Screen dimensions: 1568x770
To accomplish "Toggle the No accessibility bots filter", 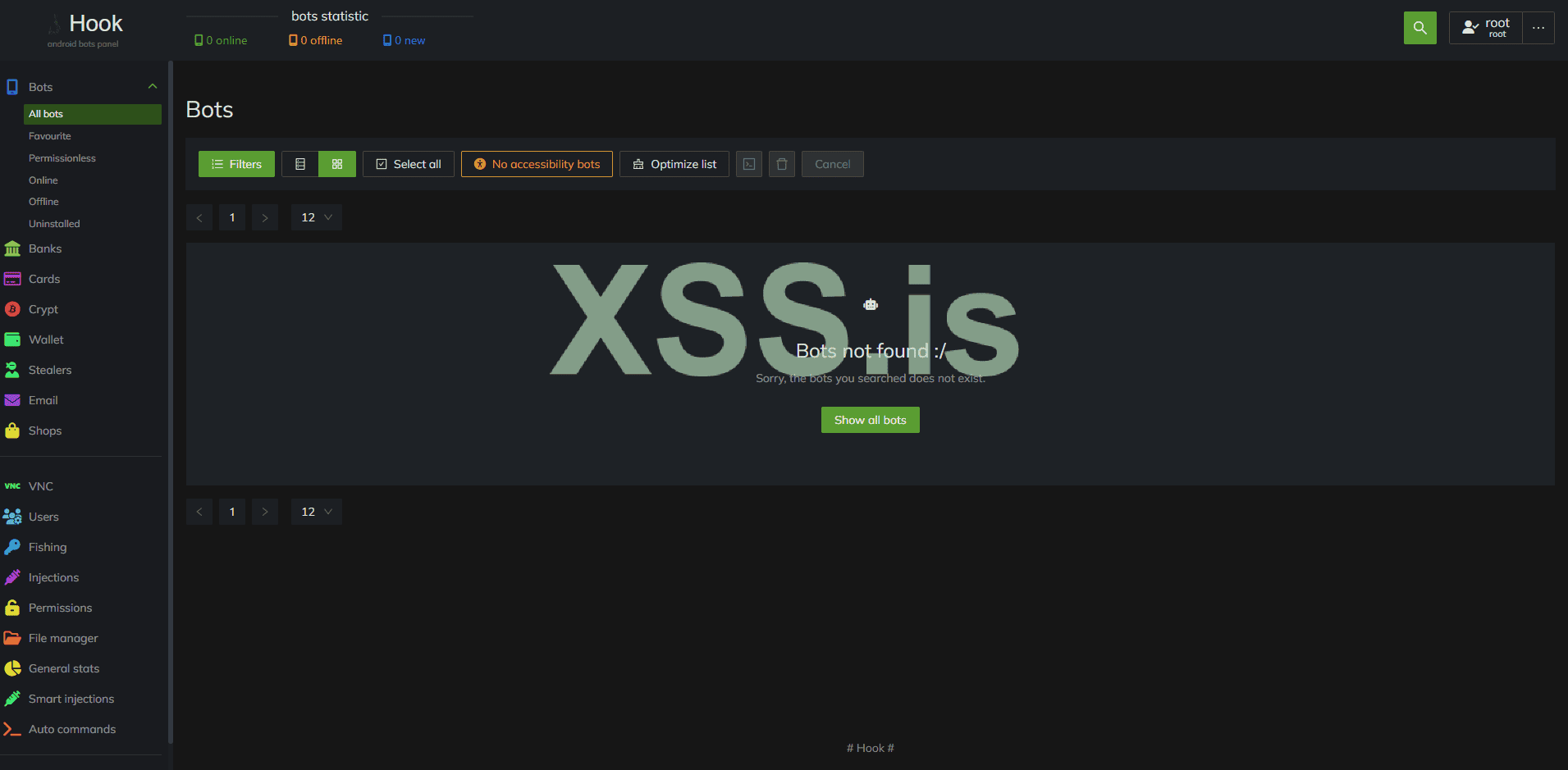I will pyautogui.click(x=537, y=164).
